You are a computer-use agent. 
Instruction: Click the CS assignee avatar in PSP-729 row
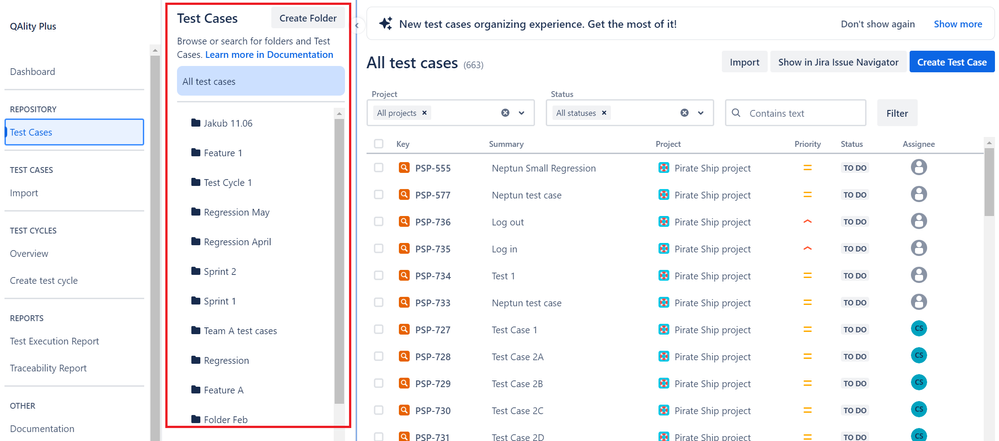tap(919, 383)
